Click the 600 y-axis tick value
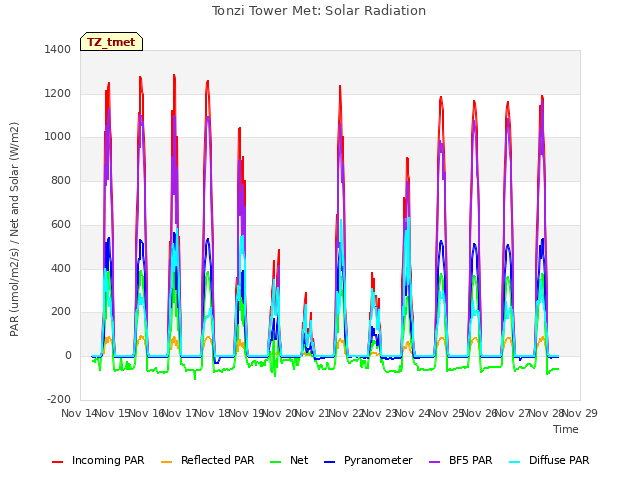This screenshot has width=640, height=480. [x=61, y=224]
